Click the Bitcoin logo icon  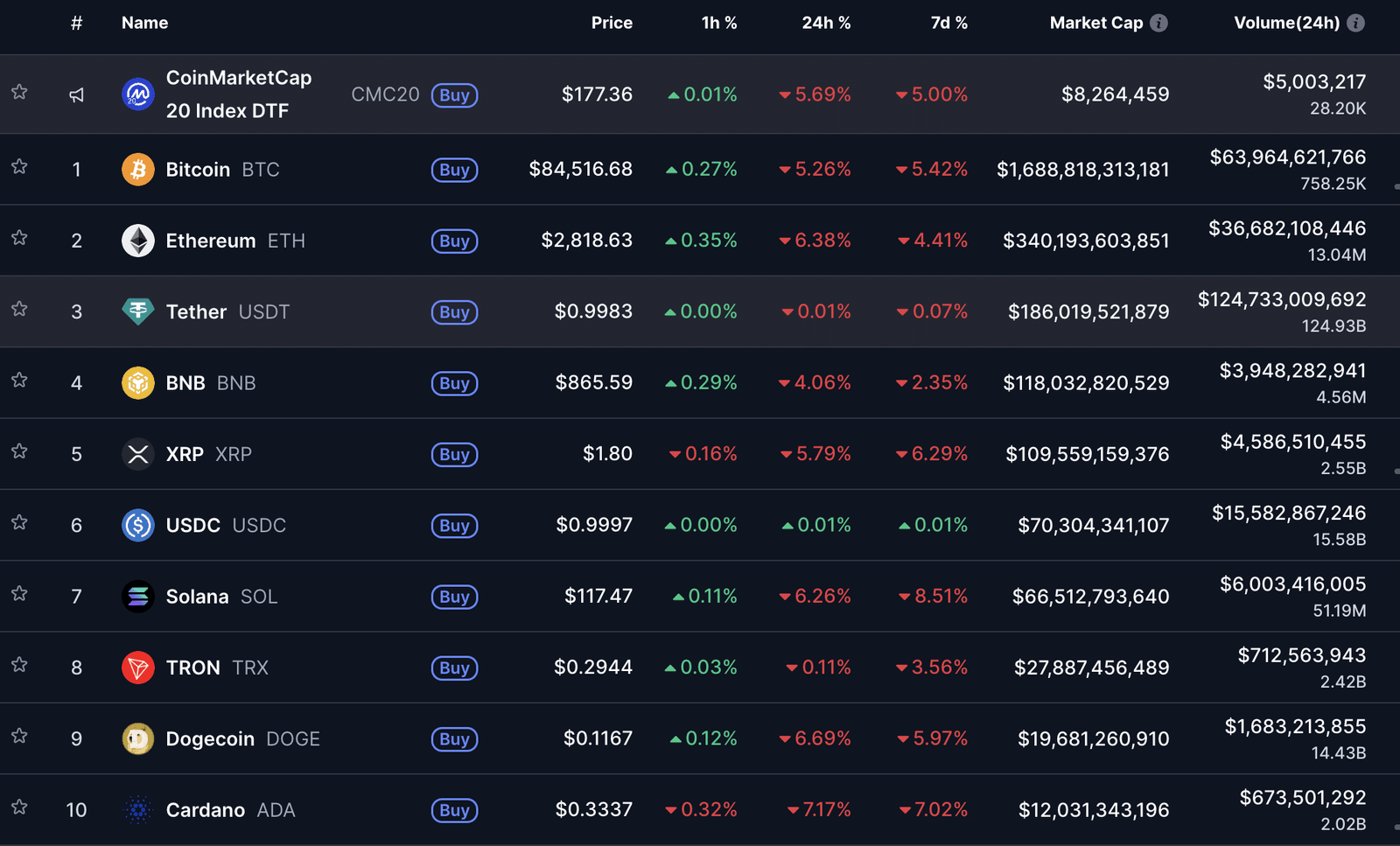137,170
